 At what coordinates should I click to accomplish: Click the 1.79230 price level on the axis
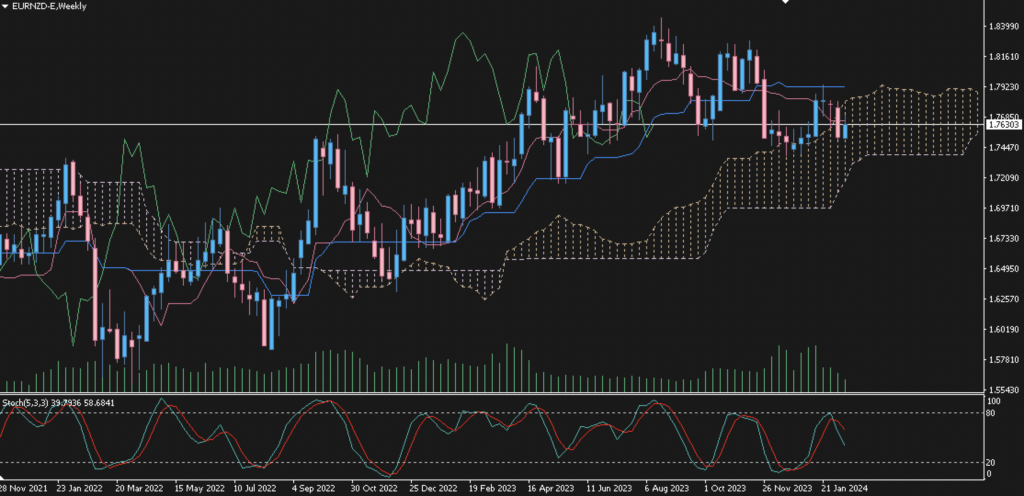pos(1003,87)
